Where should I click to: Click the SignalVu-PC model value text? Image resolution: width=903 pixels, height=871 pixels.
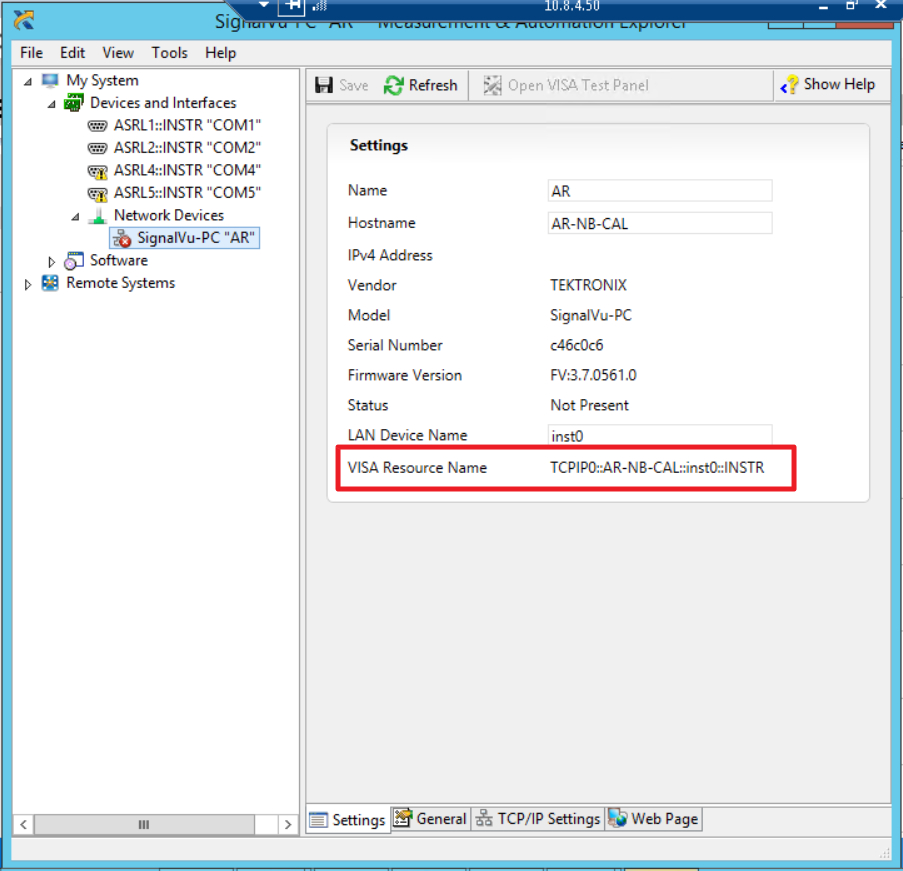pyautogui.click(x=590, y=316)
